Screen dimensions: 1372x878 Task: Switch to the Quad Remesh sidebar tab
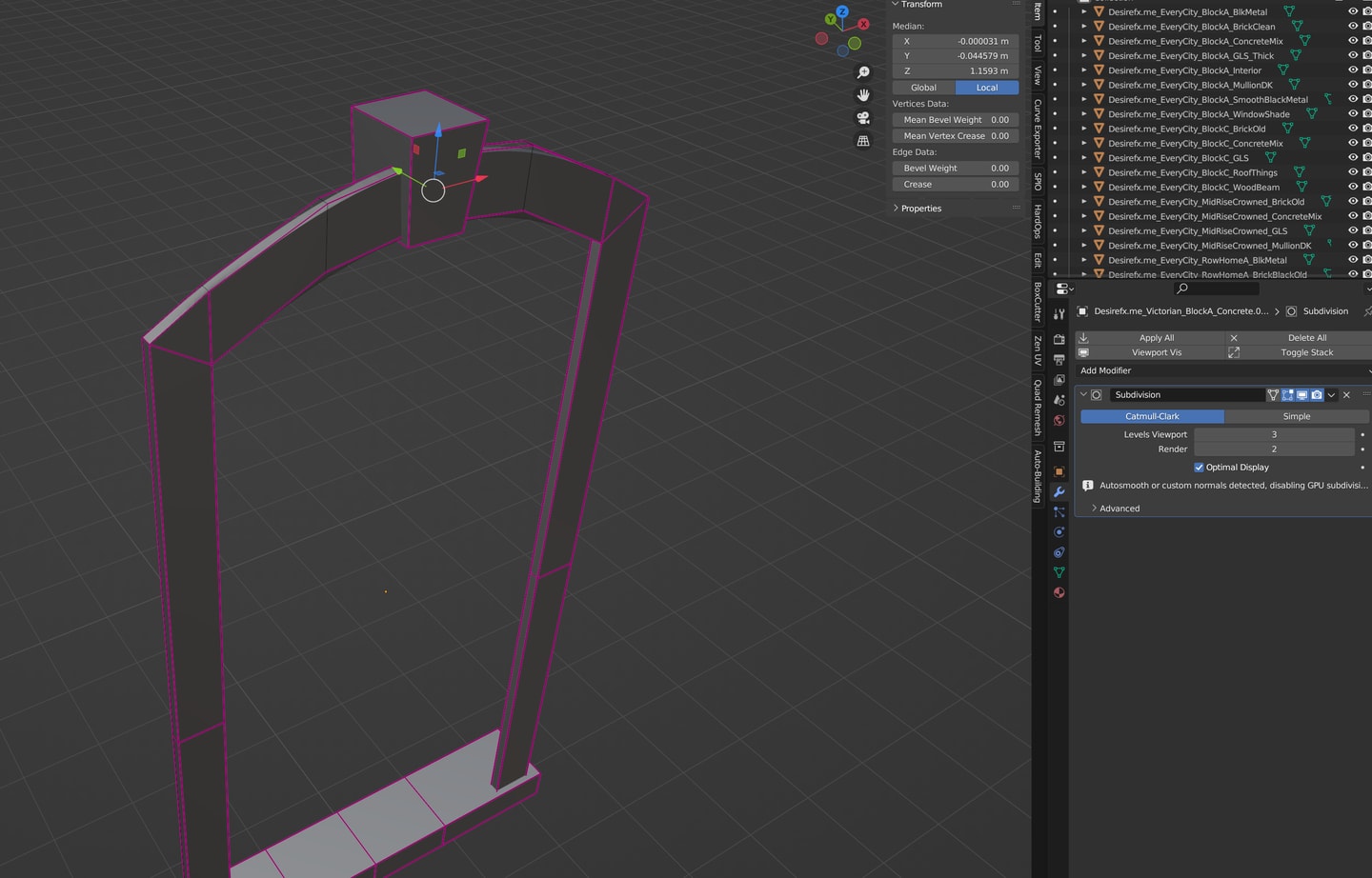1038,408
